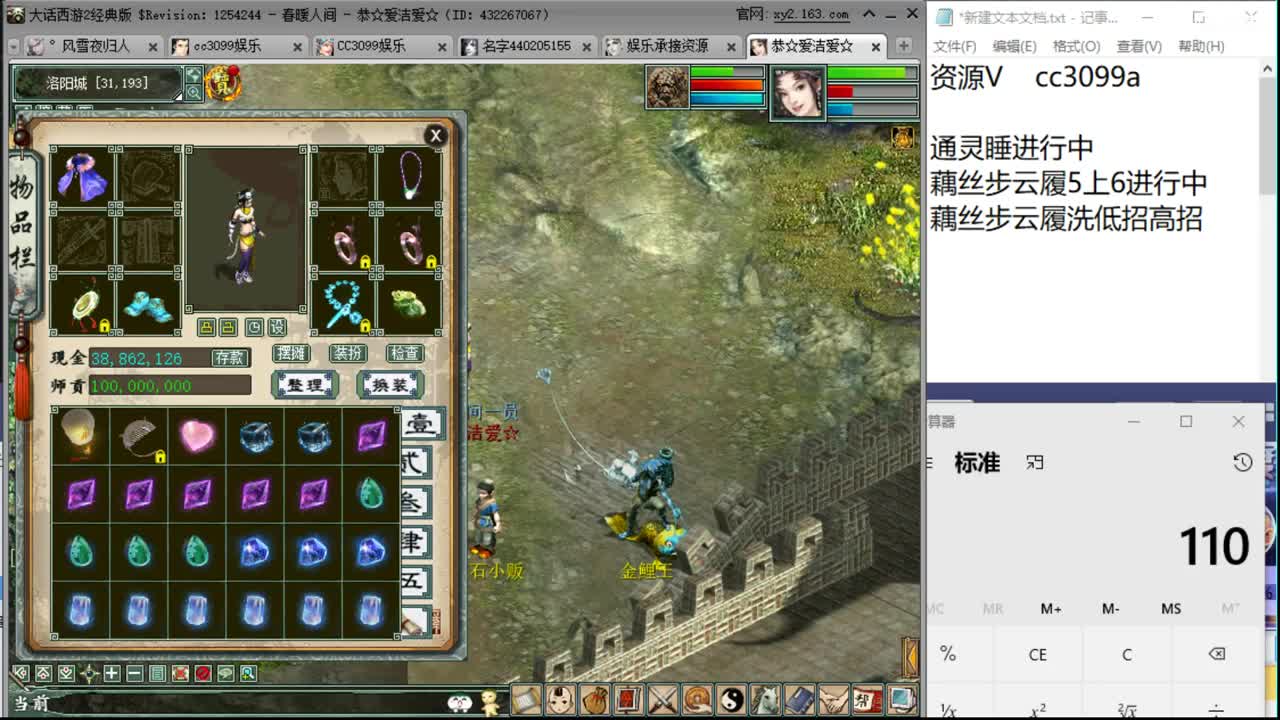1280x720 pixels.
Task: Open Notepad 编辑(E) menu
Action: [x=1014, y=46]
